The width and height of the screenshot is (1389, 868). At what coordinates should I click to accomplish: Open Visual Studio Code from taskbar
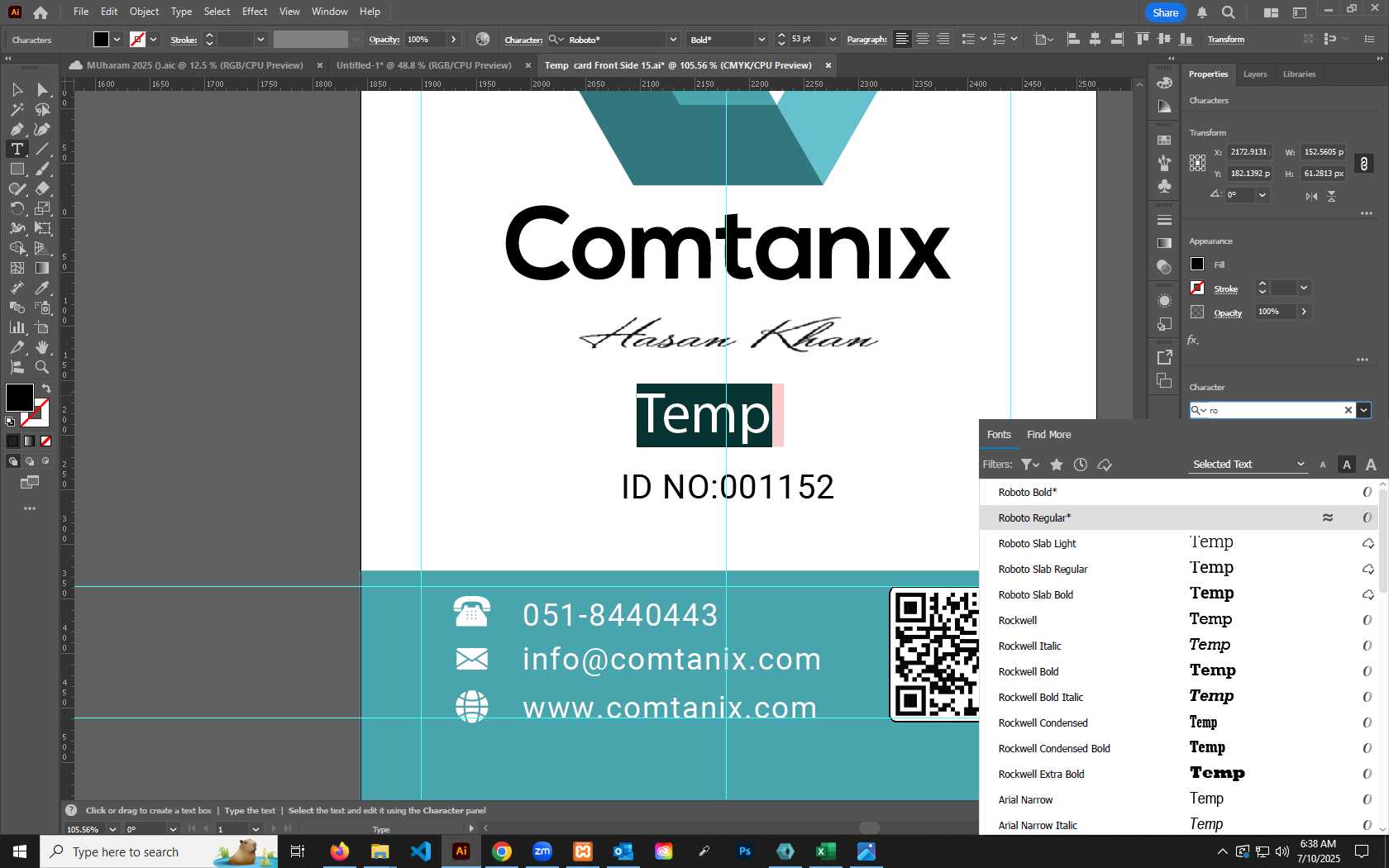coord(421,851)
